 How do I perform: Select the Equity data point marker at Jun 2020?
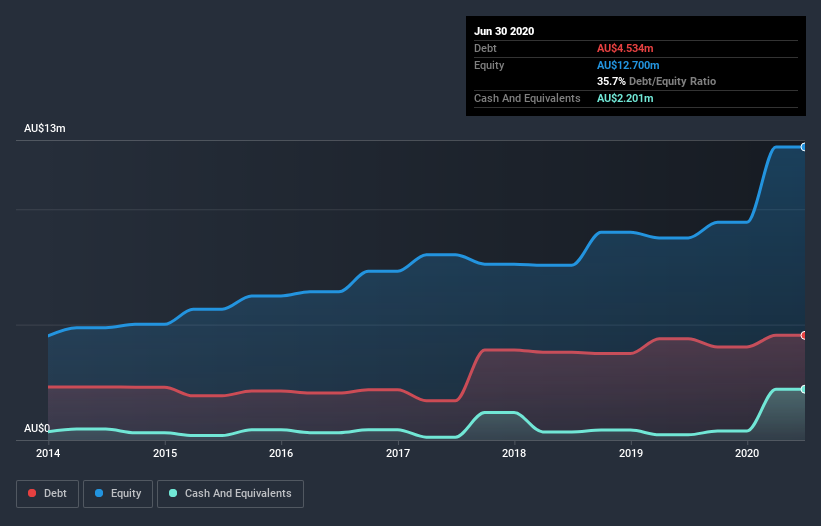click(803, 147)
